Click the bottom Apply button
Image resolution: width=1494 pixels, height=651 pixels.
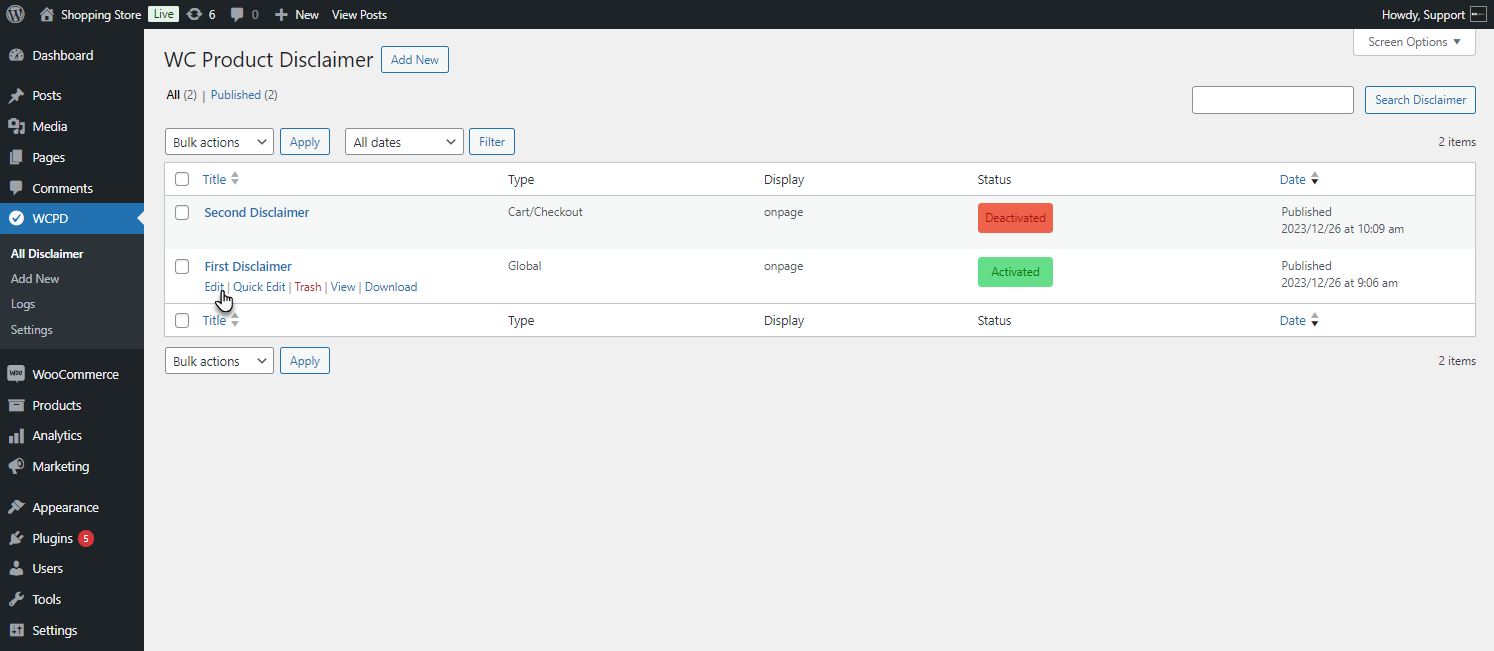(305, 361)
